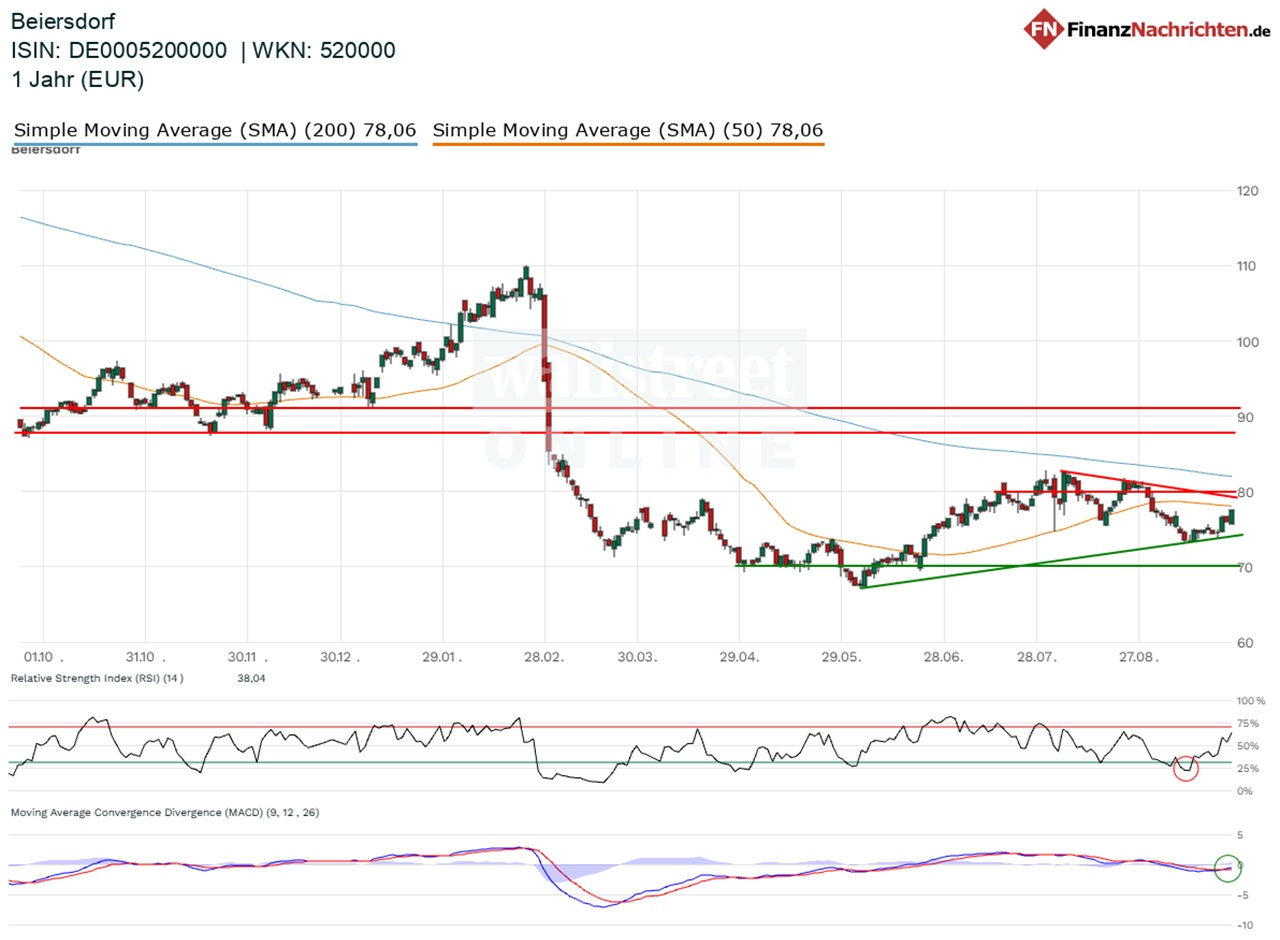The image size is (1280, 940).
Task: Click the 100 % RSI axis label
Action: 1251,701
